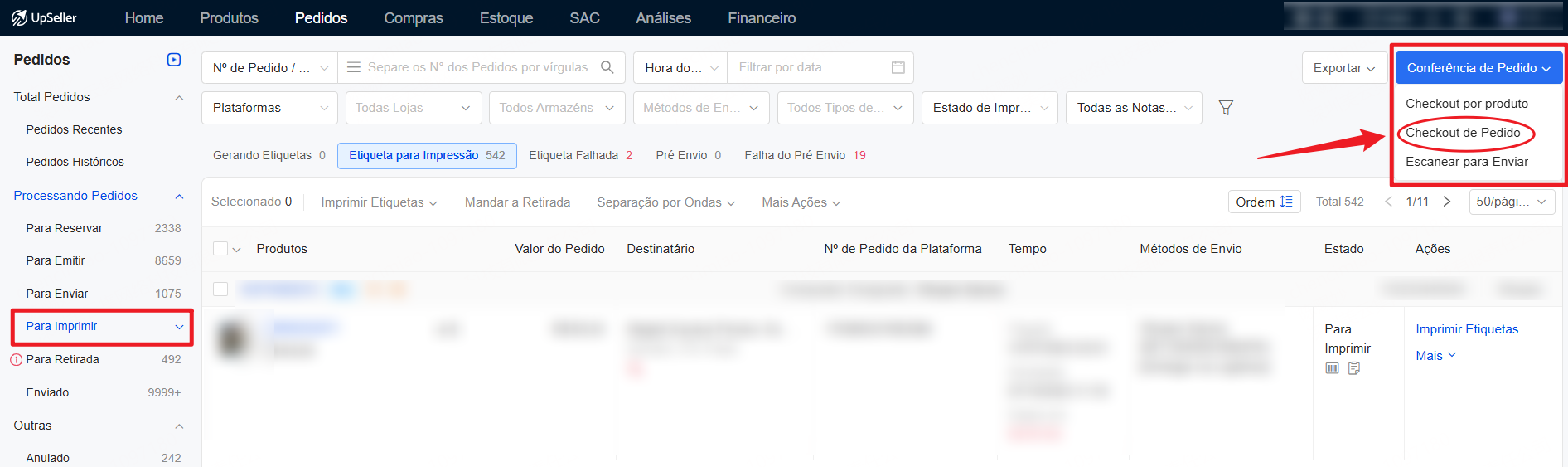Go to next page arrow
The image size is (1568, 467).
tap(1447, 202)
